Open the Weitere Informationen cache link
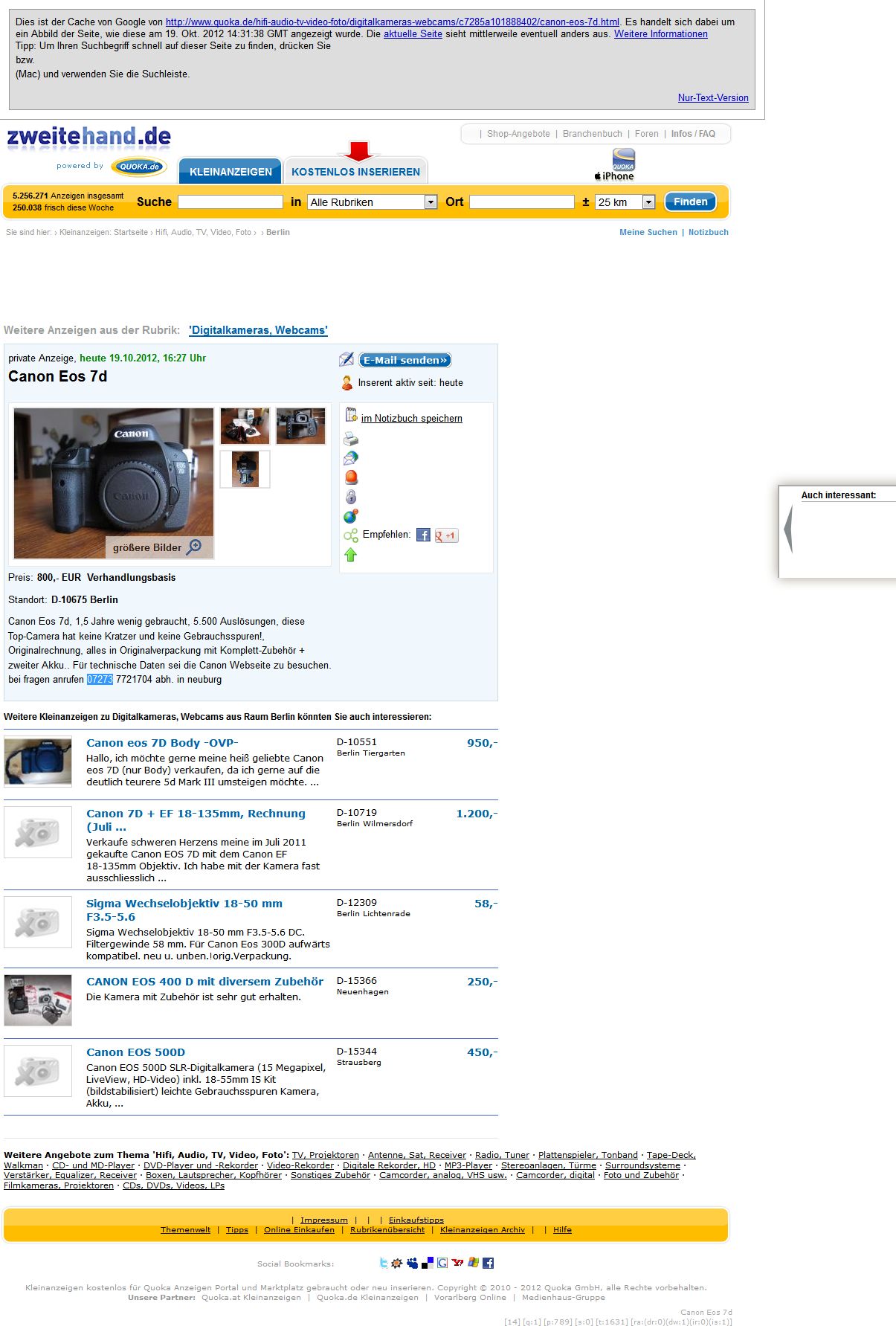Viewport: 896px width, 1326px height. click(660, 34)
